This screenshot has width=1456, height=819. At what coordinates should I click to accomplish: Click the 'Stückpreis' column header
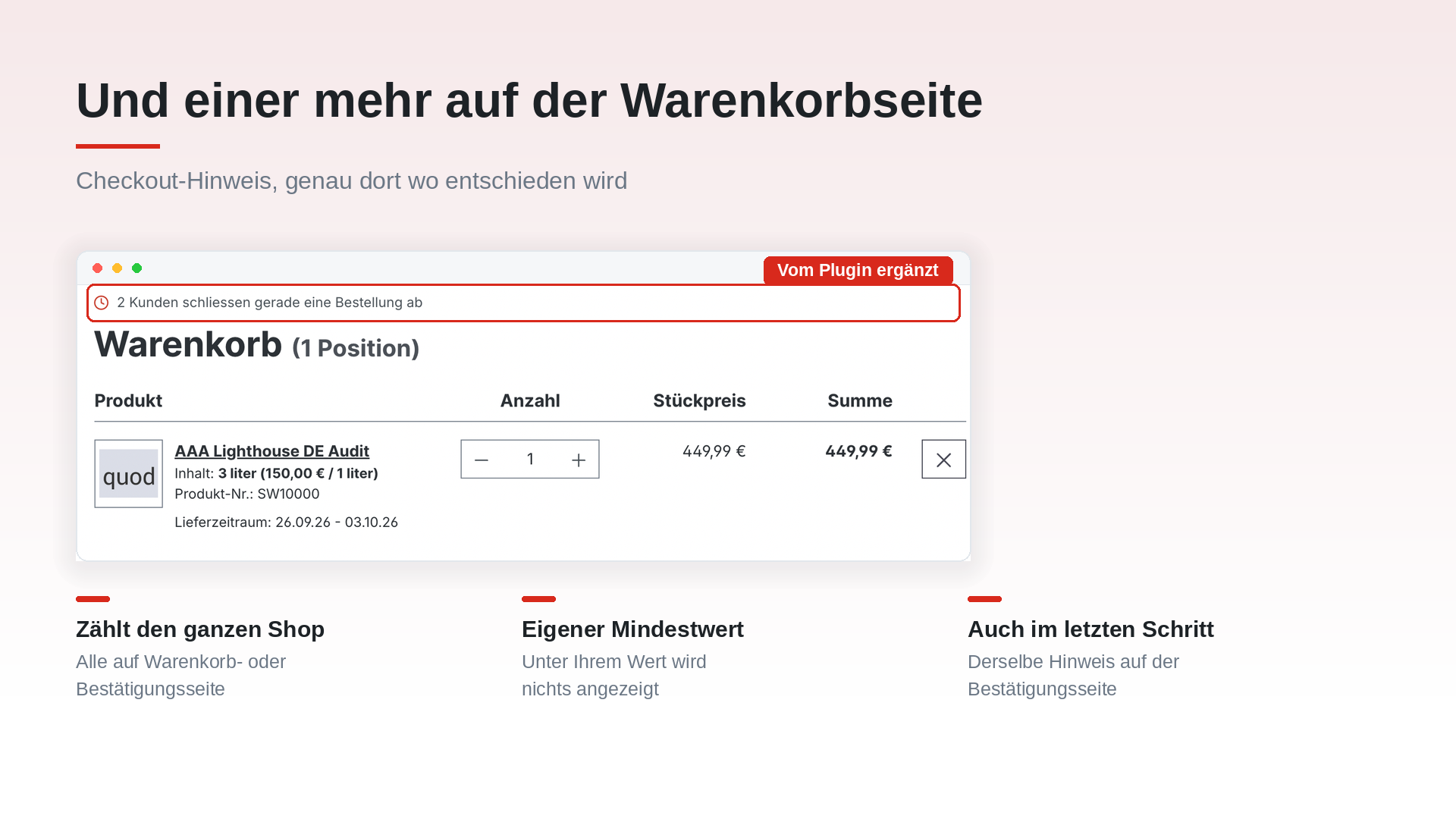tap(699, 400)
